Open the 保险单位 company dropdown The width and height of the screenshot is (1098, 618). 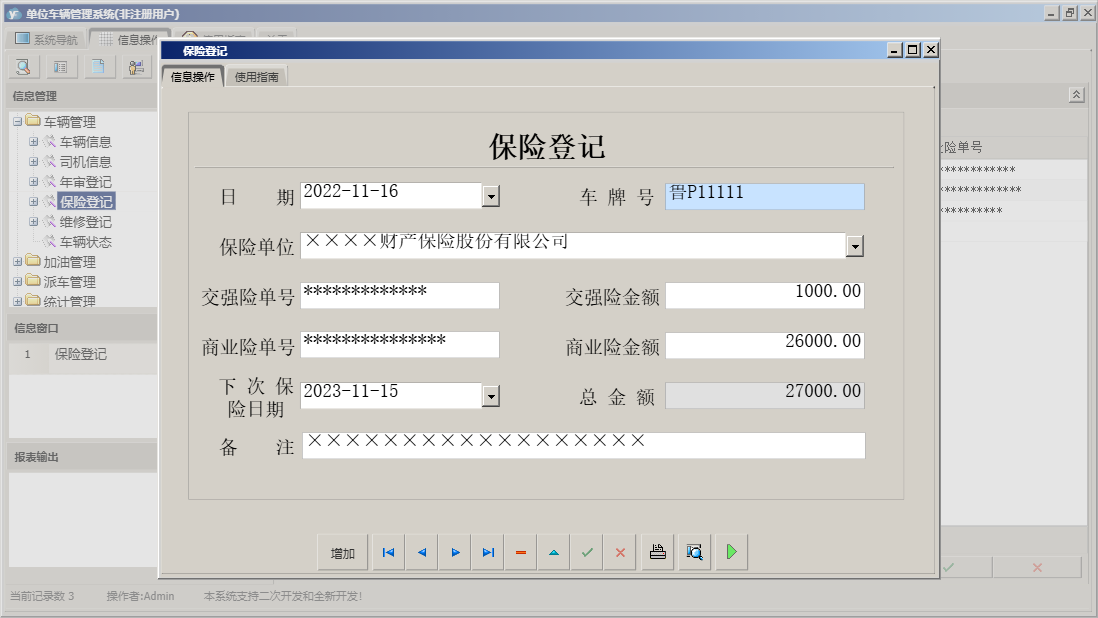pyautogui.click(x=855, y=244)
